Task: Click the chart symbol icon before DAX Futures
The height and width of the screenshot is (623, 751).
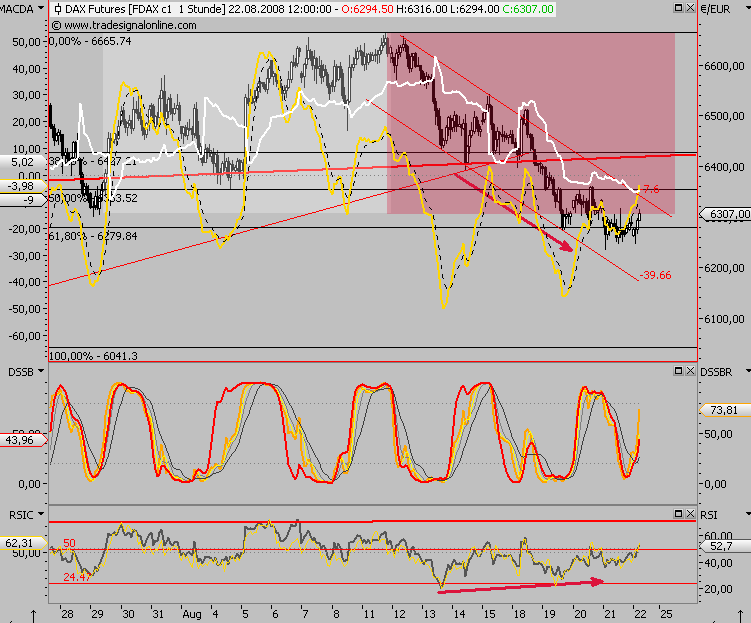Action: point(57,9)
